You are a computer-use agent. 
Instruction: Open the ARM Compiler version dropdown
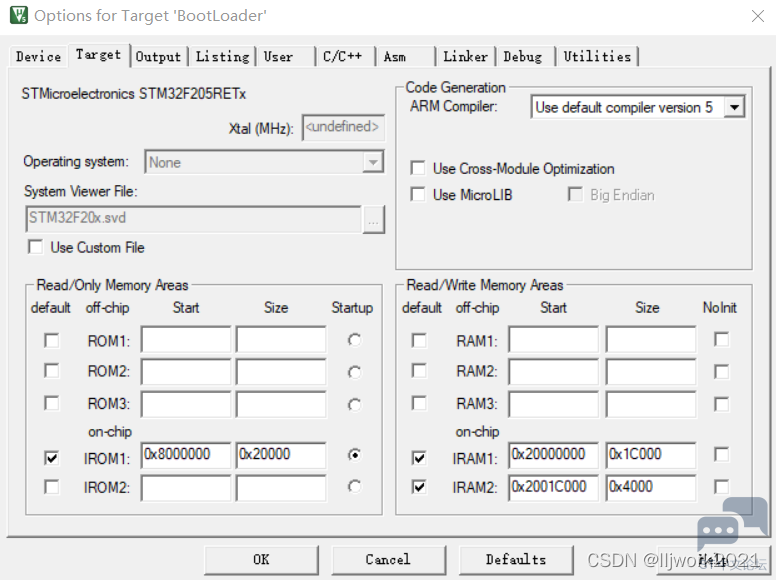point(638,107)
